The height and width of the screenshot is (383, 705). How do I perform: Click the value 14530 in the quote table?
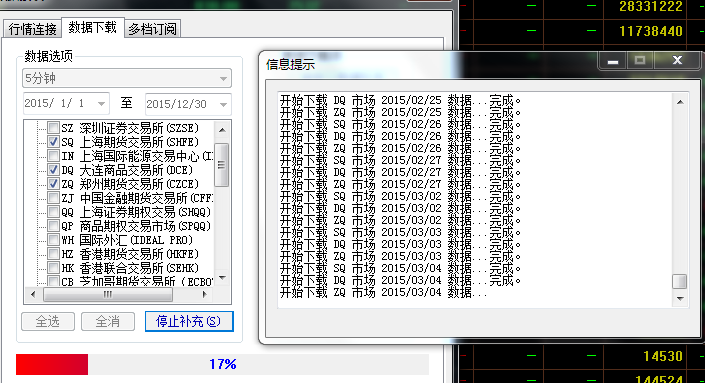[x=663, y=356]
